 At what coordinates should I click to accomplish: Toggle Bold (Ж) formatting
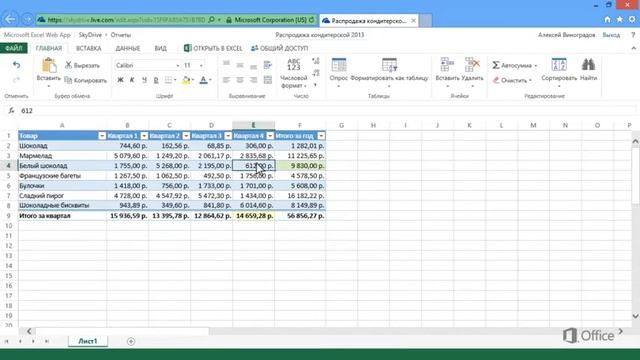pos(120,80)
